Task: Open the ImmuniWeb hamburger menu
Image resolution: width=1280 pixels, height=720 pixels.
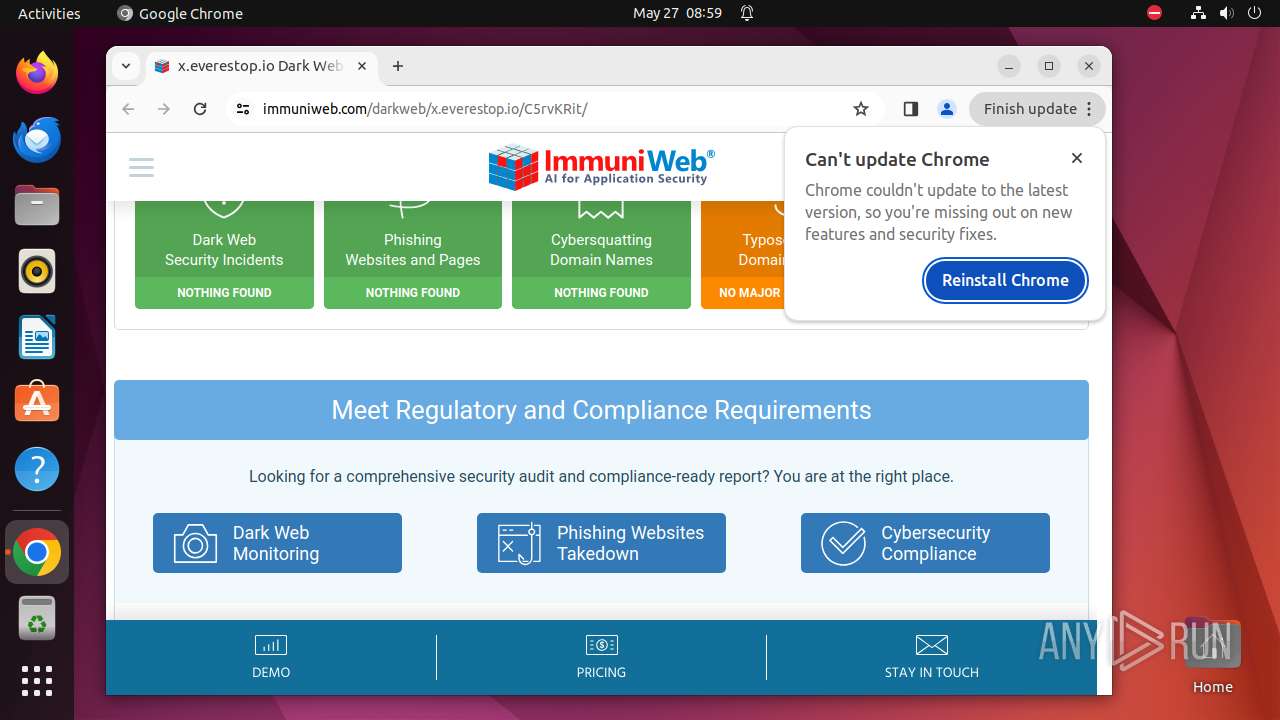Action: [x=142, y=167]
